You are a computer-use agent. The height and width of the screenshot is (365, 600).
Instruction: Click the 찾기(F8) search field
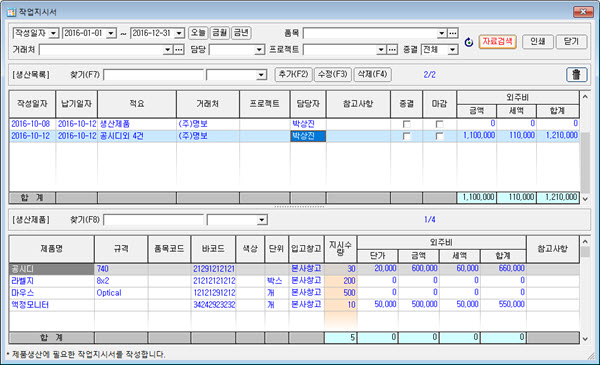(x=153, y=220)
